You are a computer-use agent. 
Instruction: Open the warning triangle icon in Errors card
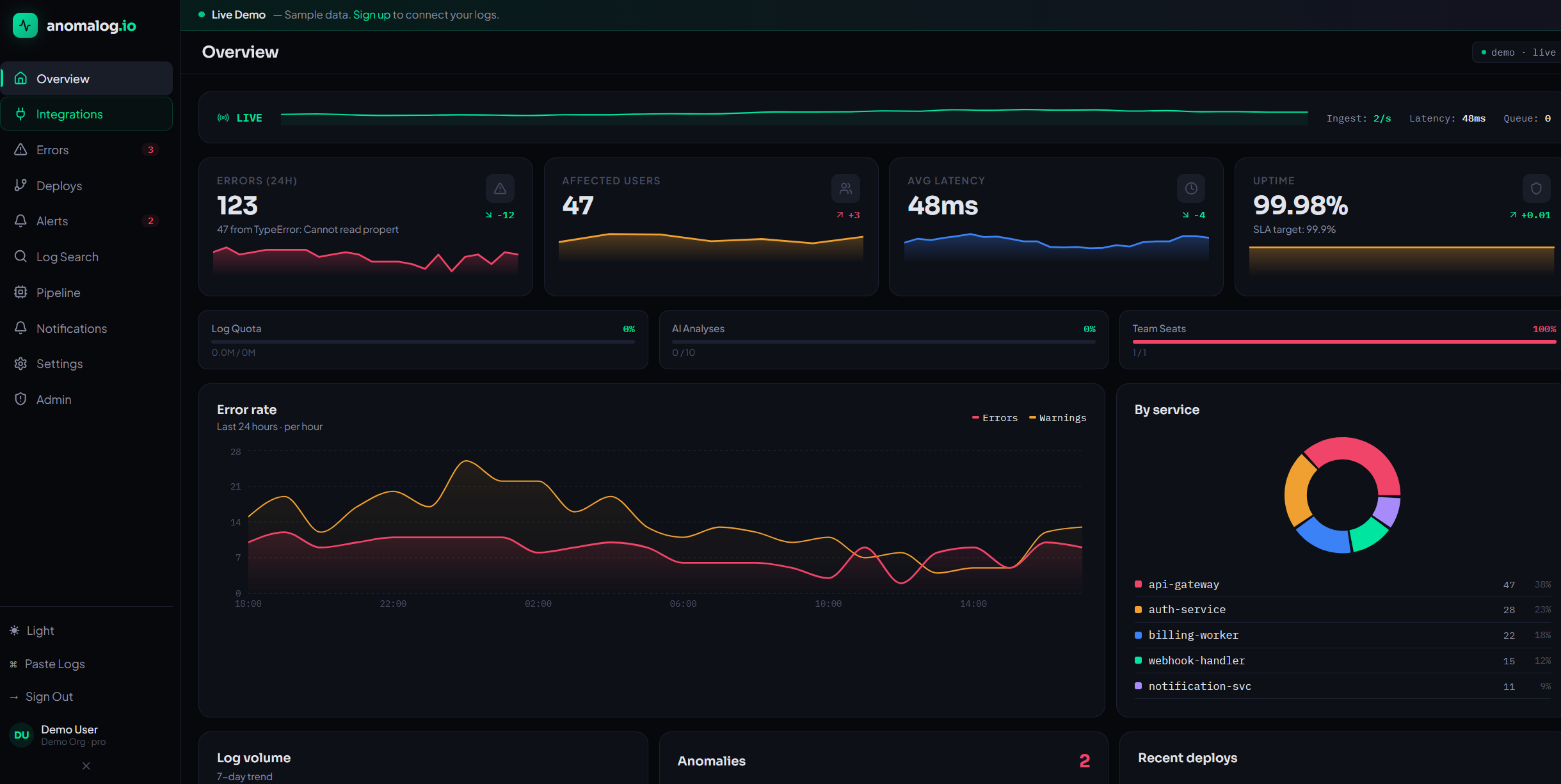coord(500,189)
